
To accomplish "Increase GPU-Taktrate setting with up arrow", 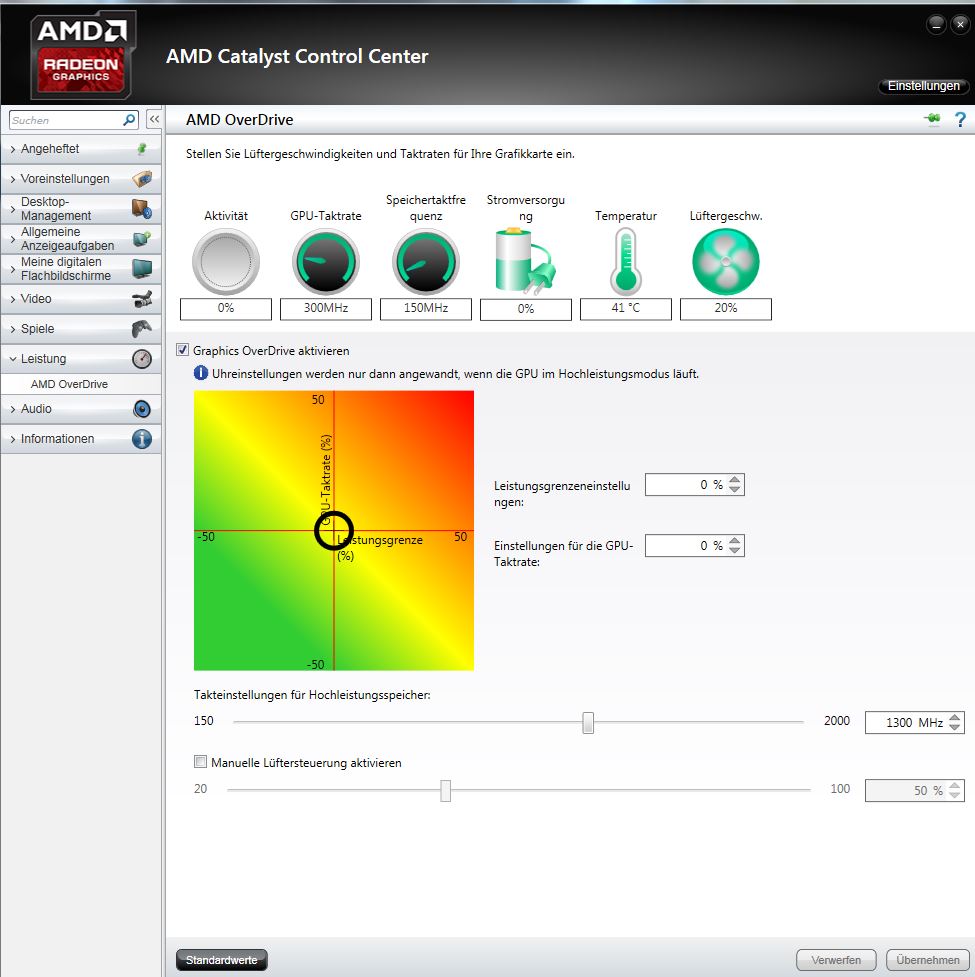I will click(735, 541).
